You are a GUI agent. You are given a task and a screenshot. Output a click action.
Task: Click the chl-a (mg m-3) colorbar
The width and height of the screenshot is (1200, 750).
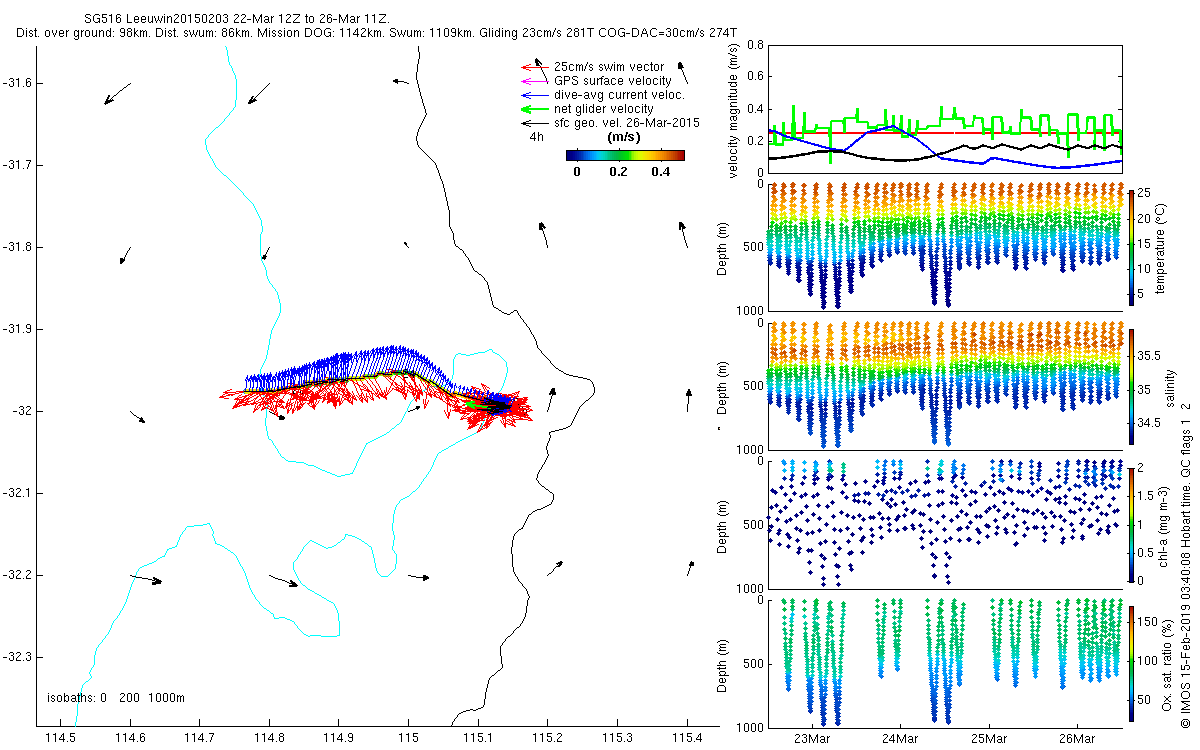point(1131,523)
